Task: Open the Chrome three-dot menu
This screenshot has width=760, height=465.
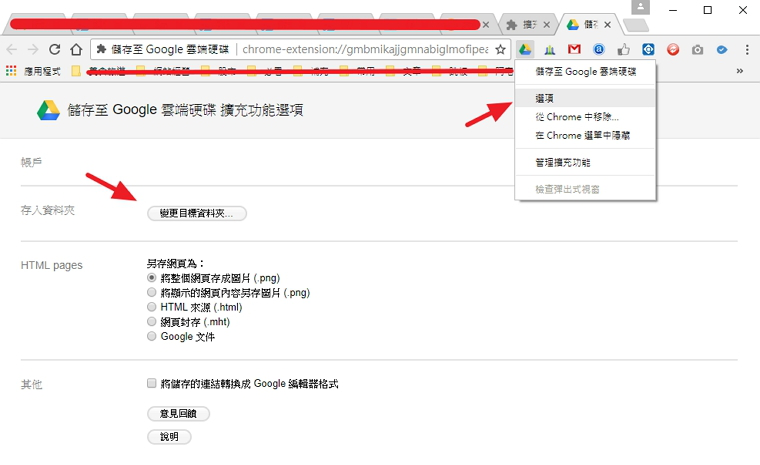Action: 747,49
